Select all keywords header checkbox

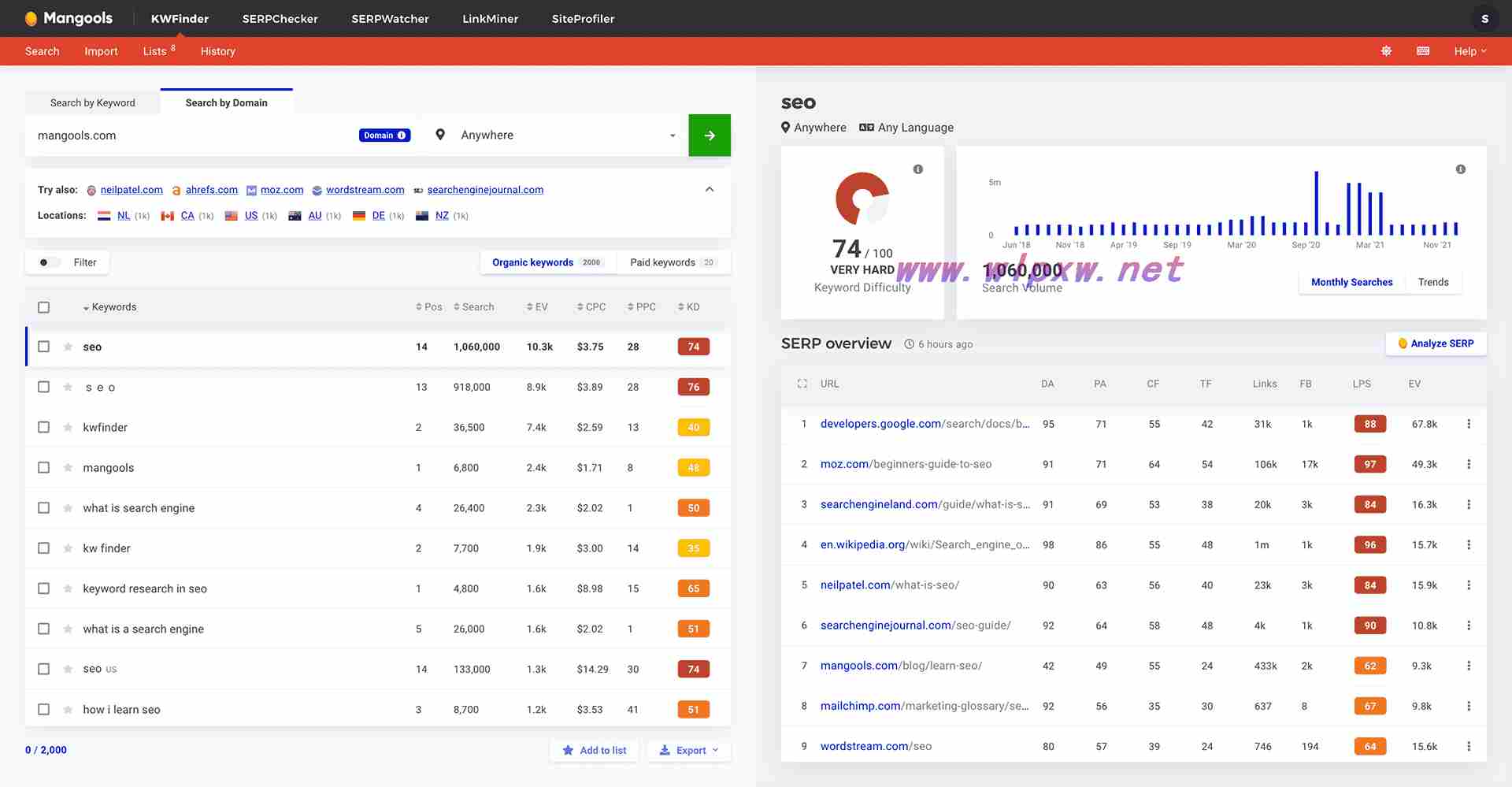tap(44, 307)
